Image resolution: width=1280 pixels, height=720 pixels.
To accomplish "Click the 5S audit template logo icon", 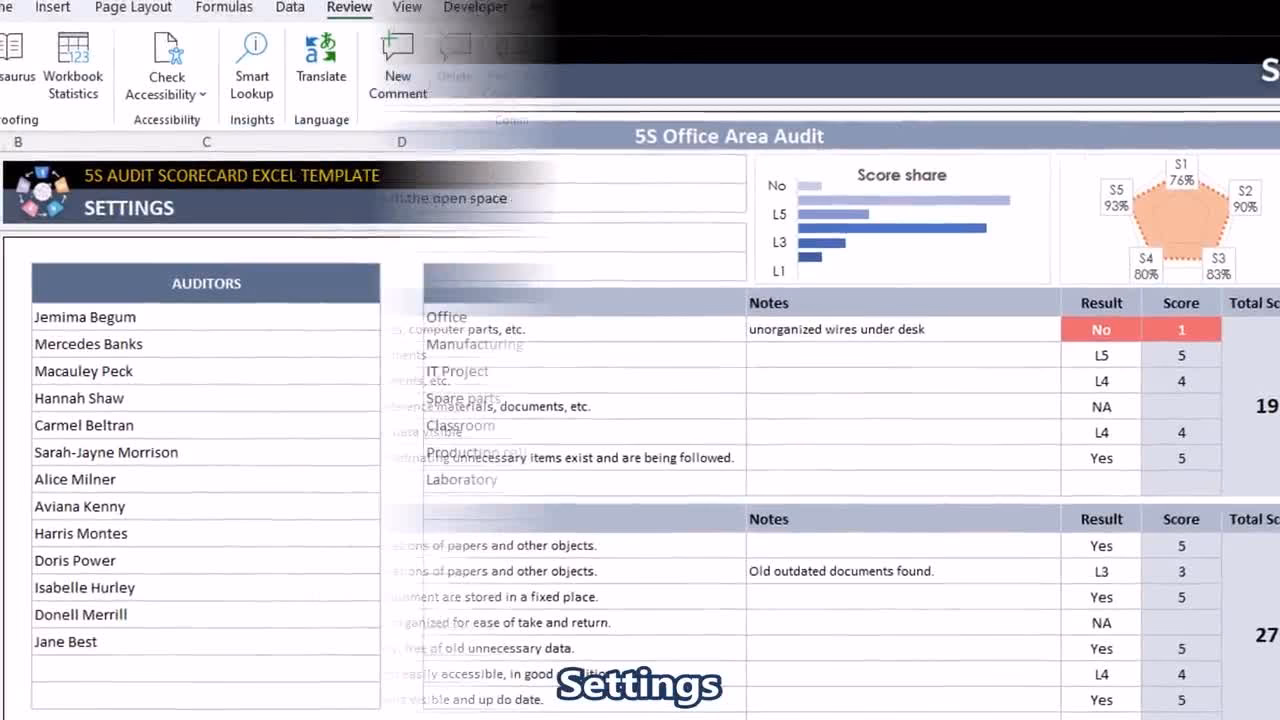I will coord(42,191).
